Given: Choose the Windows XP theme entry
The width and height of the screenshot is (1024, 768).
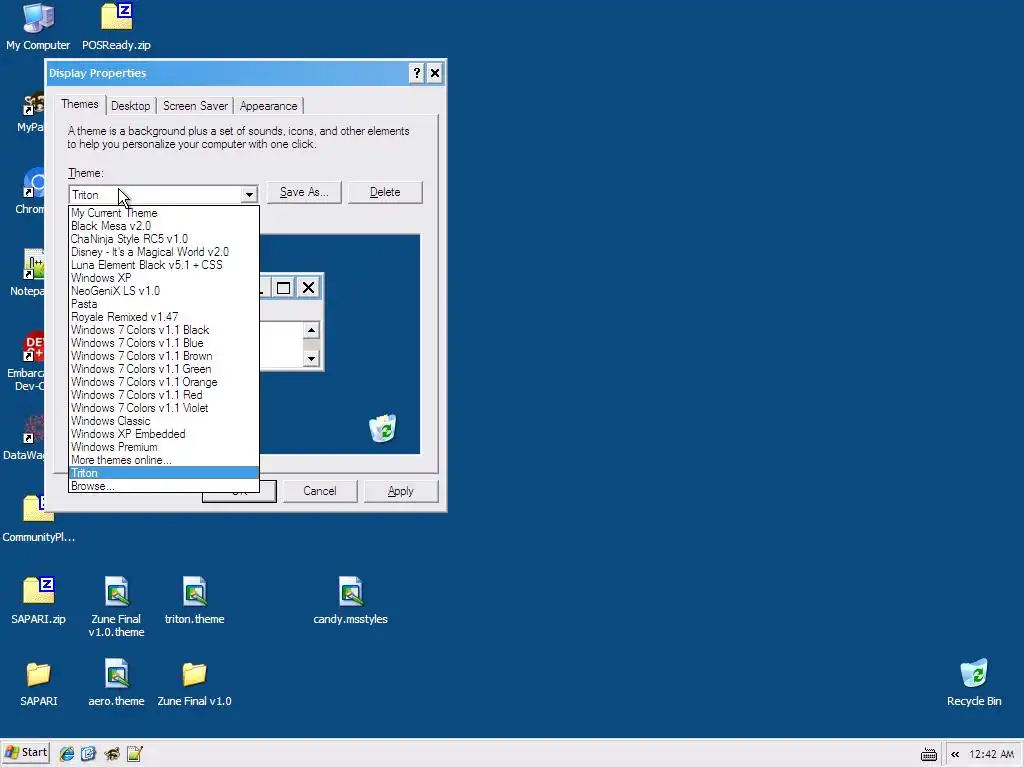Looking at the screenshot, I should tap(163, 278).
